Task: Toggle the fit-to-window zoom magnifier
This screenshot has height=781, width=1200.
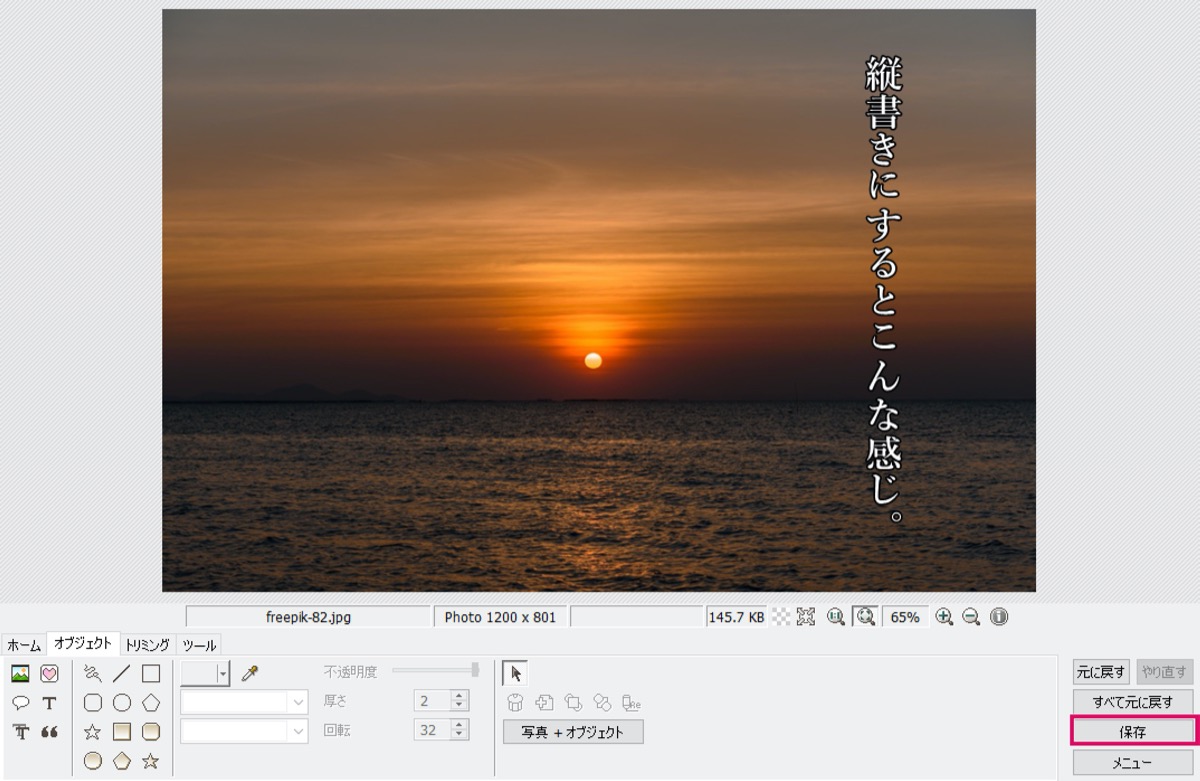Action: click(x=865, y=617)
